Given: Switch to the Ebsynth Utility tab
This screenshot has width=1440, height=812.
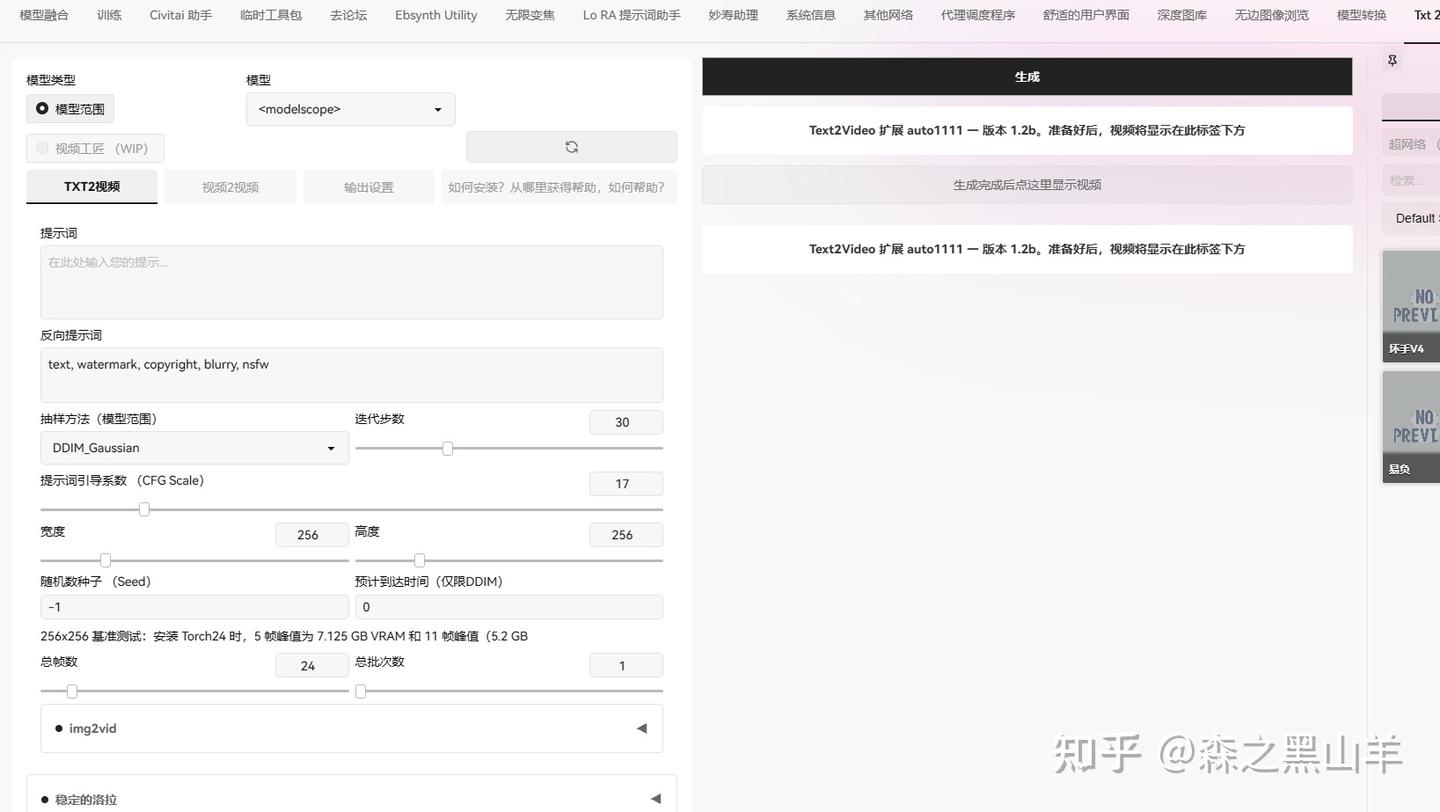Looking at the screenshot, I should tap(435, 15).
